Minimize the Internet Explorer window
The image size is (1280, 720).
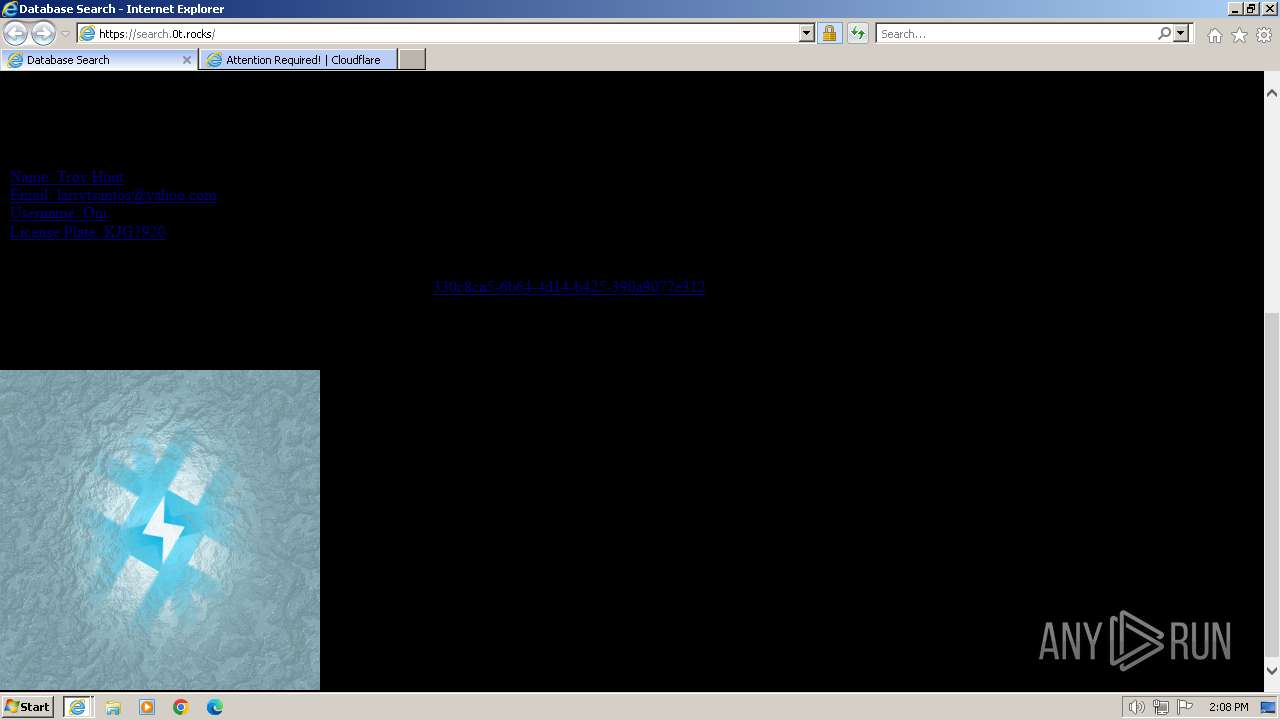tap(1234, 8)
